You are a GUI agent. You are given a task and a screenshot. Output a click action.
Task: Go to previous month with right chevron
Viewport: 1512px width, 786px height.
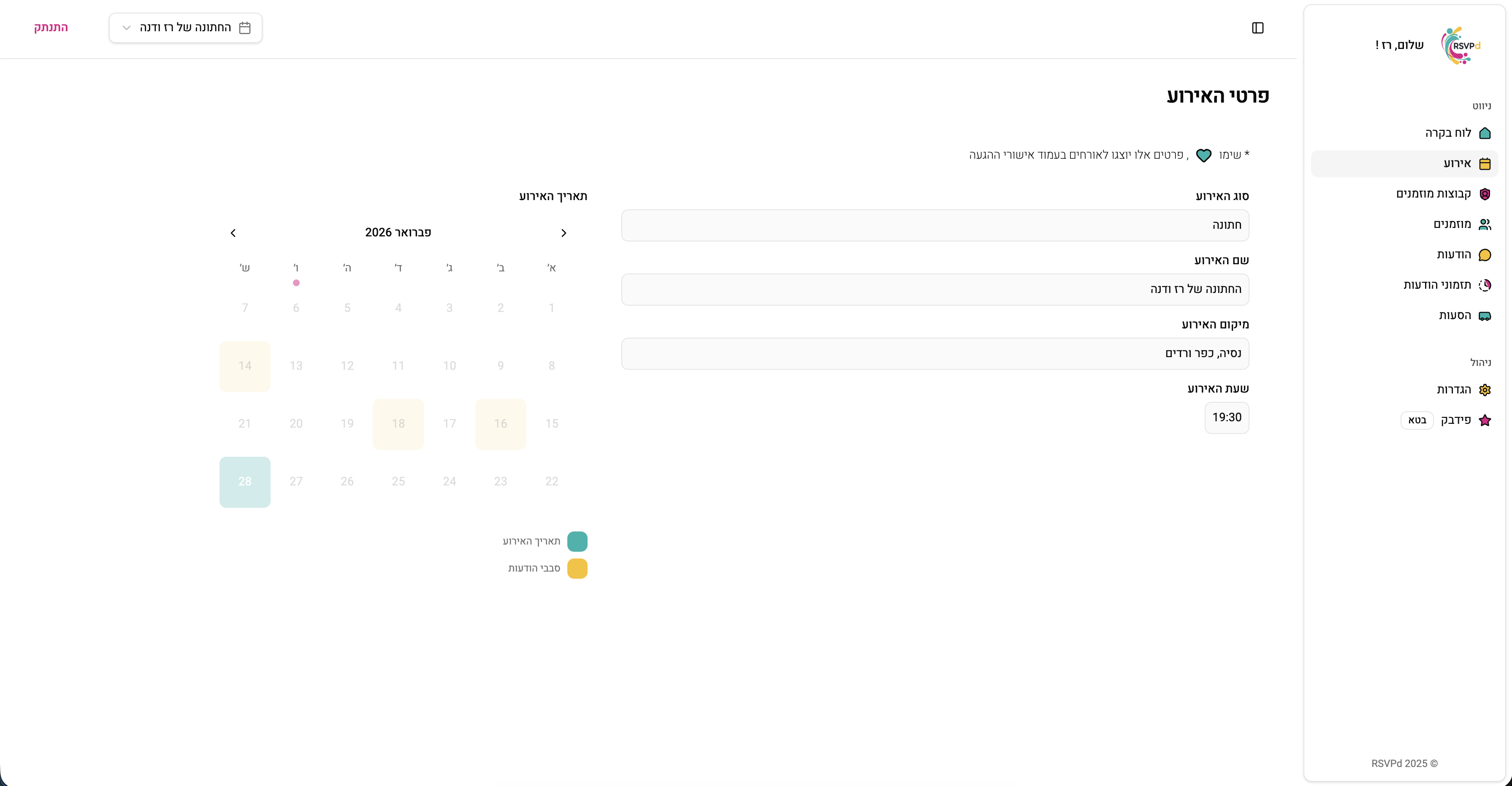(564, 233)
